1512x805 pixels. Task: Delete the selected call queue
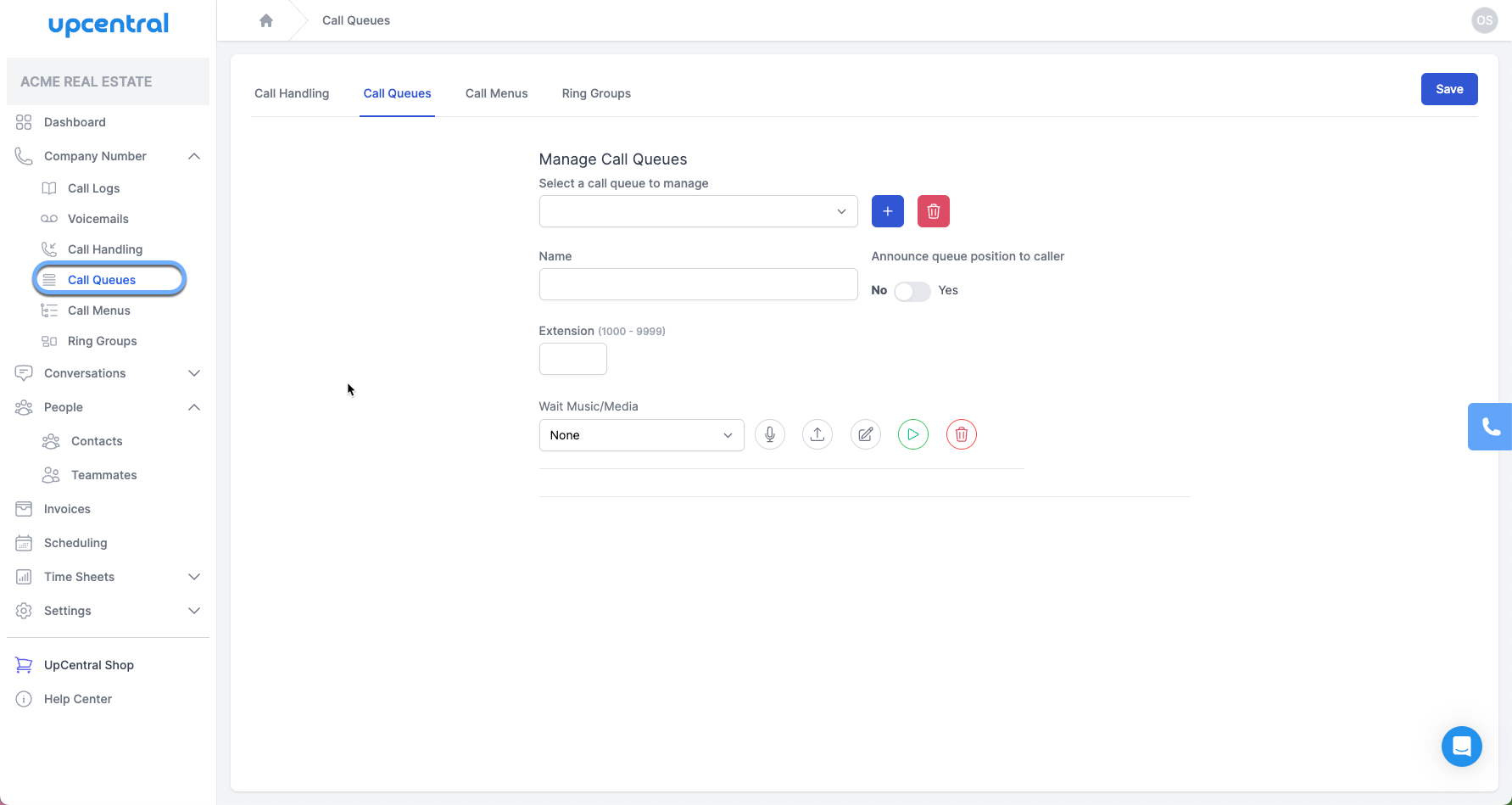pos(933,211)
